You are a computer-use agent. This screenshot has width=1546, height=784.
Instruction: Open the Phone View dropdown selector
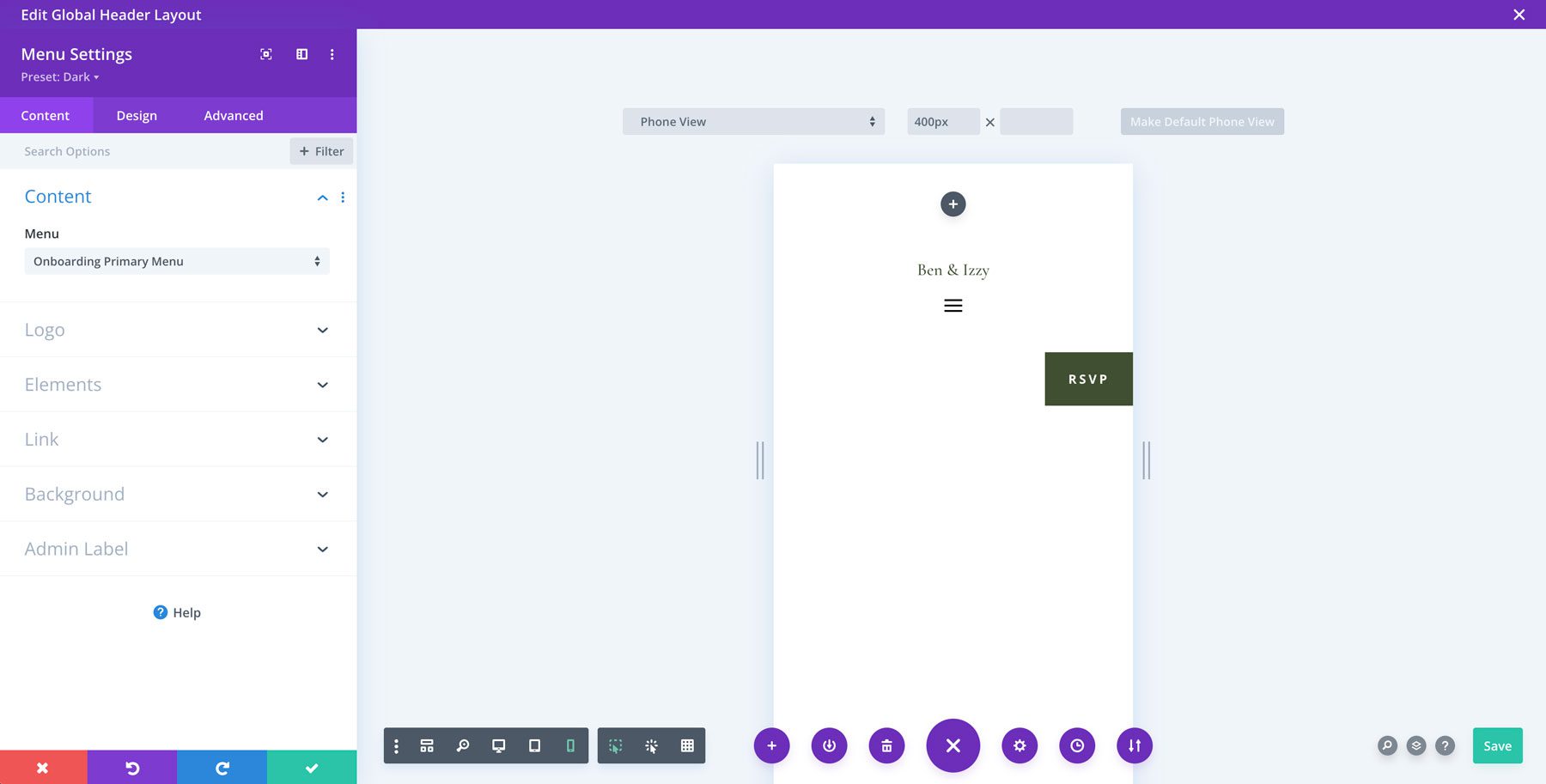pos(753,121)
